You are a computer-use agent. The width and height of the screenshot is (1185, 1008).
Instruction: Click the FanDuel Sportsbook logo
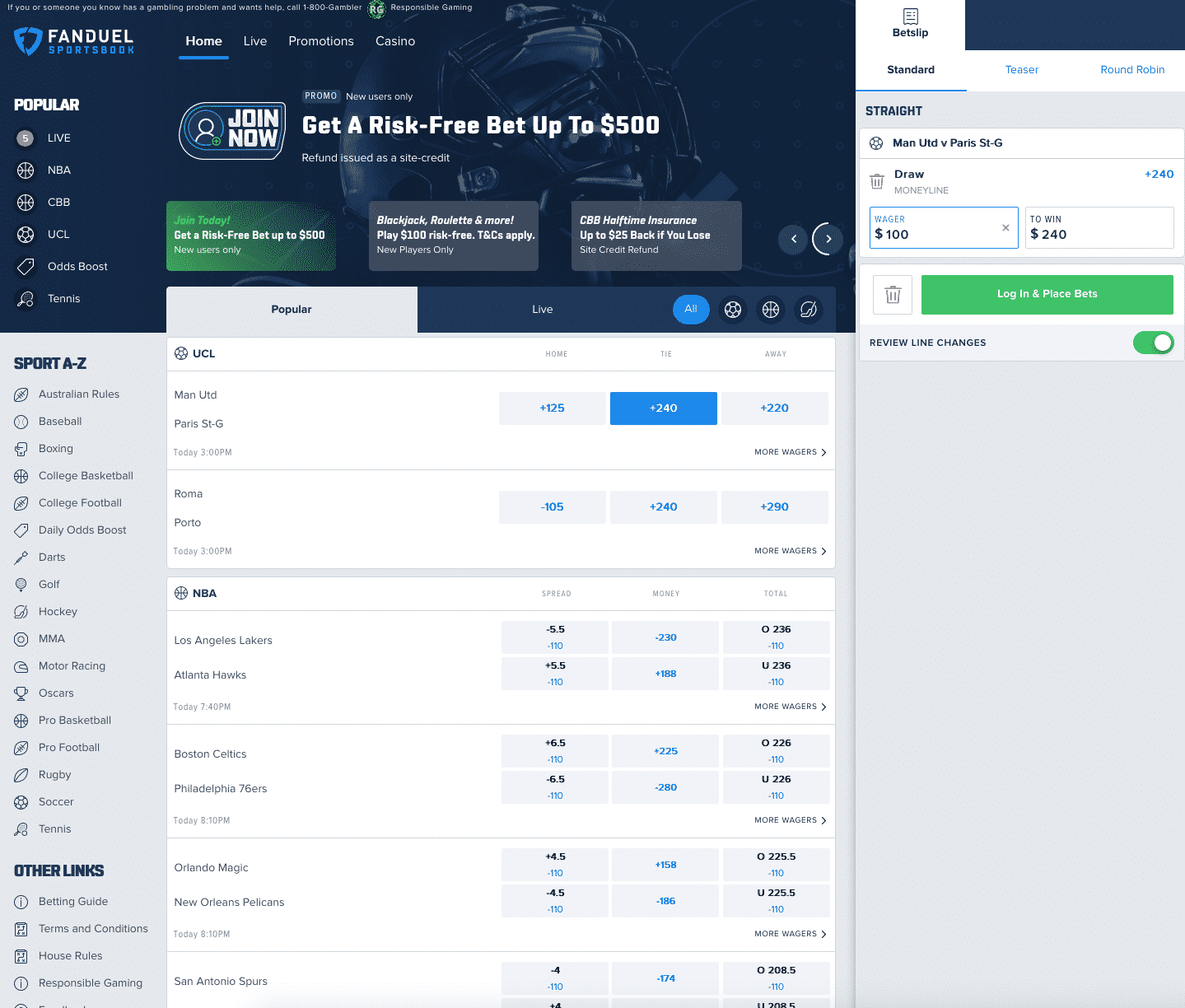click(x=74, y=41)
